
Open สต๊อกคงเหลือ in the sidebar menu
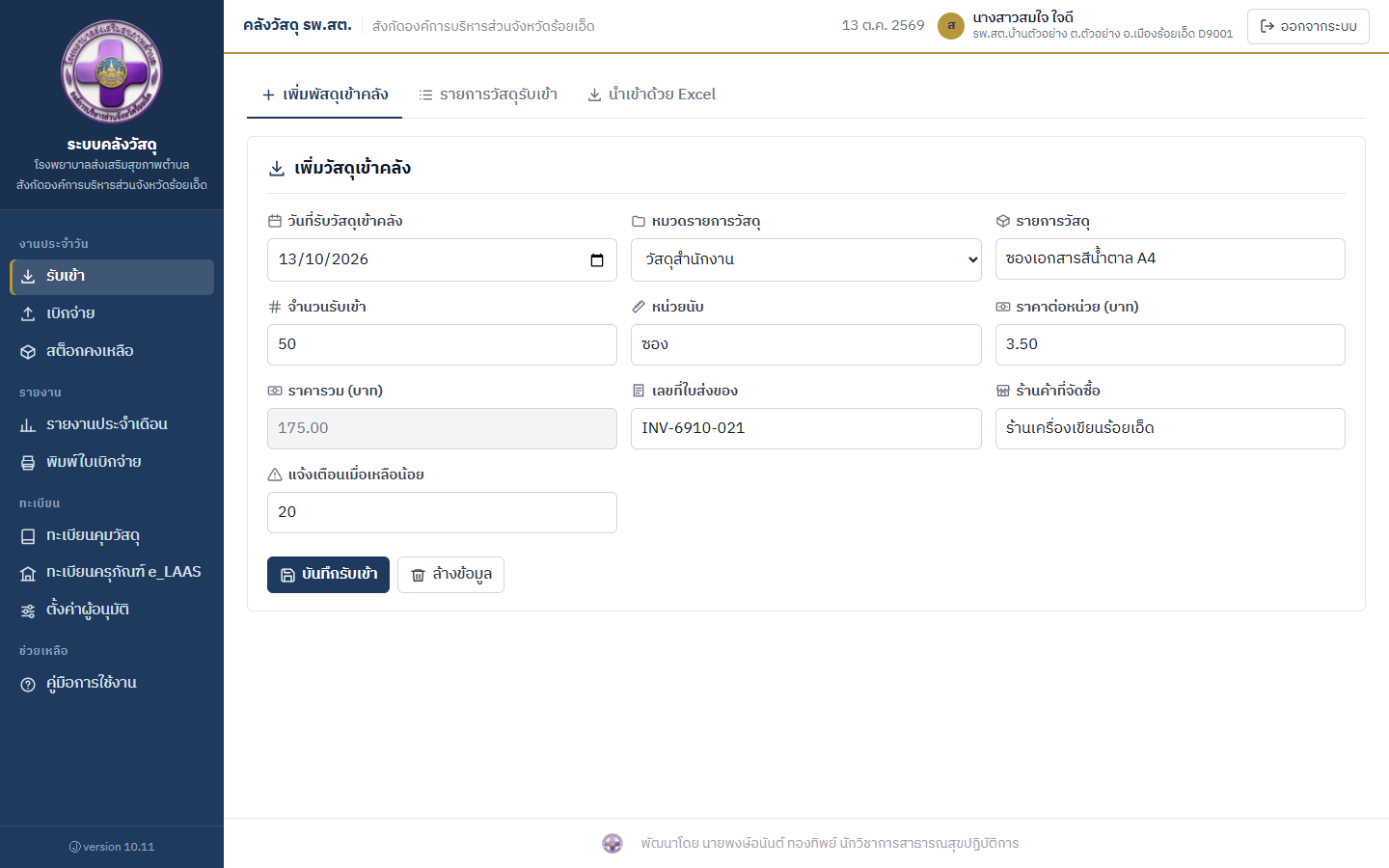[x=112, y=352]
